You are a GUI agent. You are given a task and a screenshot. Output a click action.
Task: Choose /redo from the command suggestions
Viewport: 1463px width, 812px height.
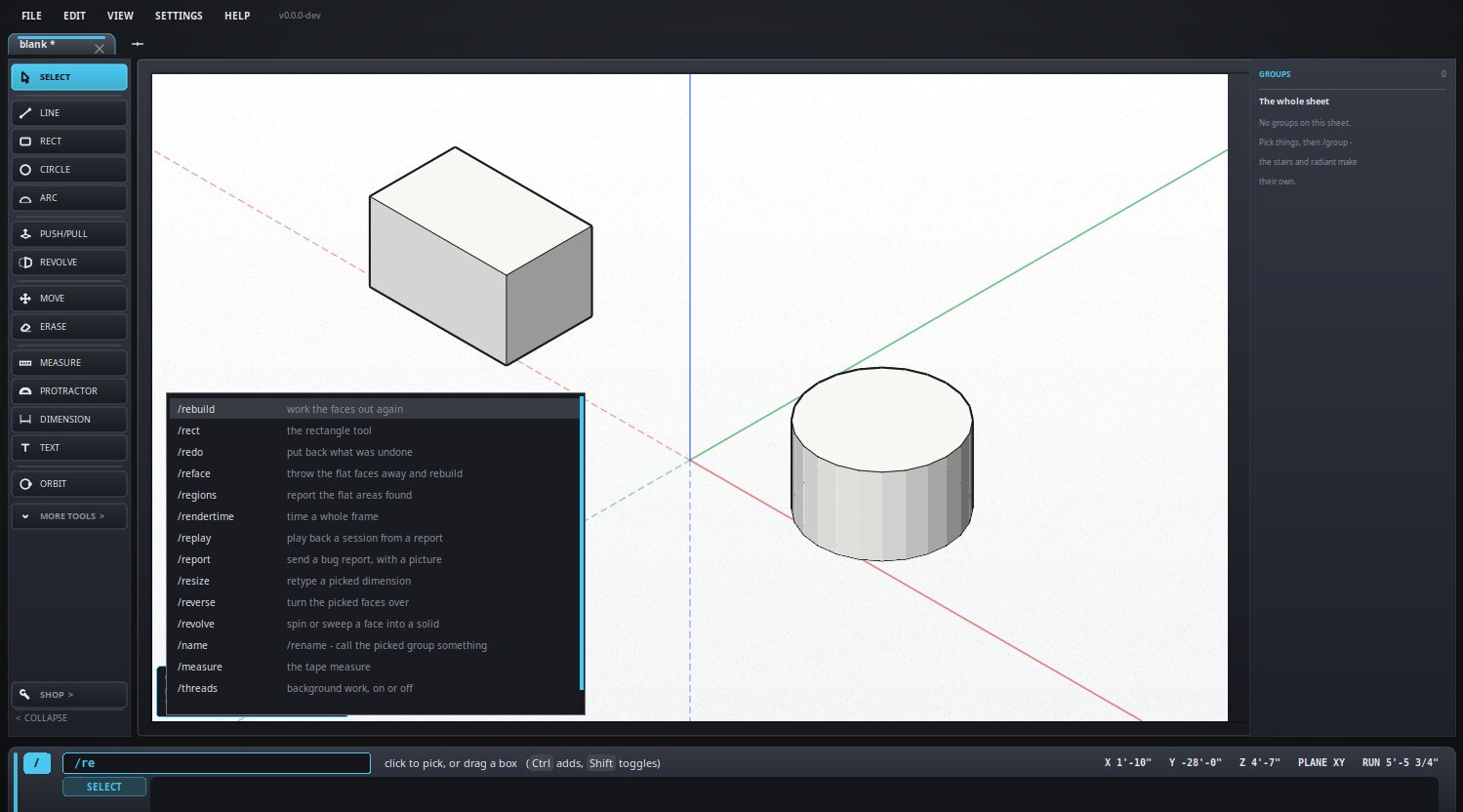click(x=375, y=452)
